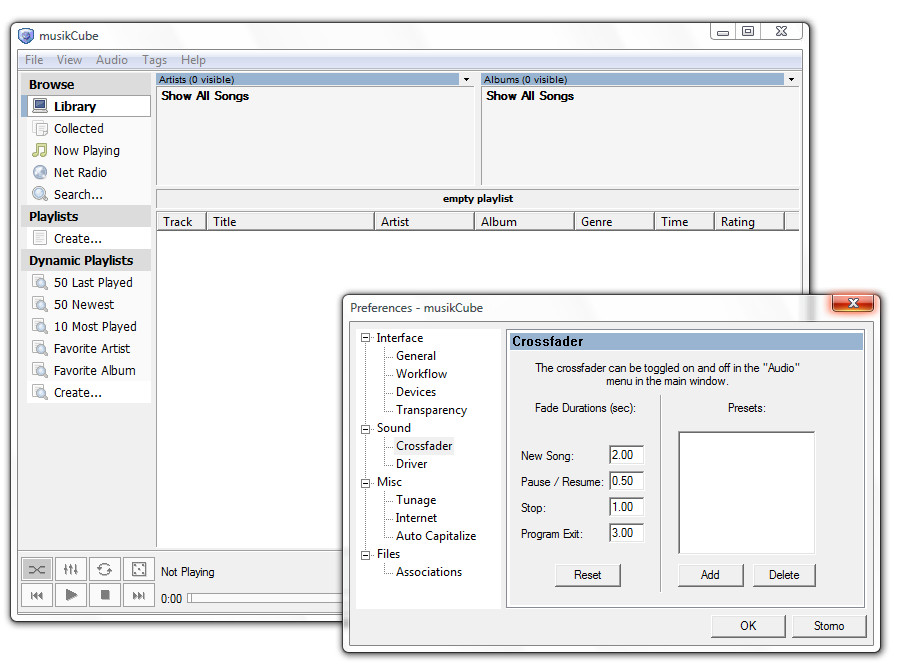Image resolution: width=897 pixels, height=669 pixels.
Task: Collapse the Files tree node
Action: [x=366, y=555]
